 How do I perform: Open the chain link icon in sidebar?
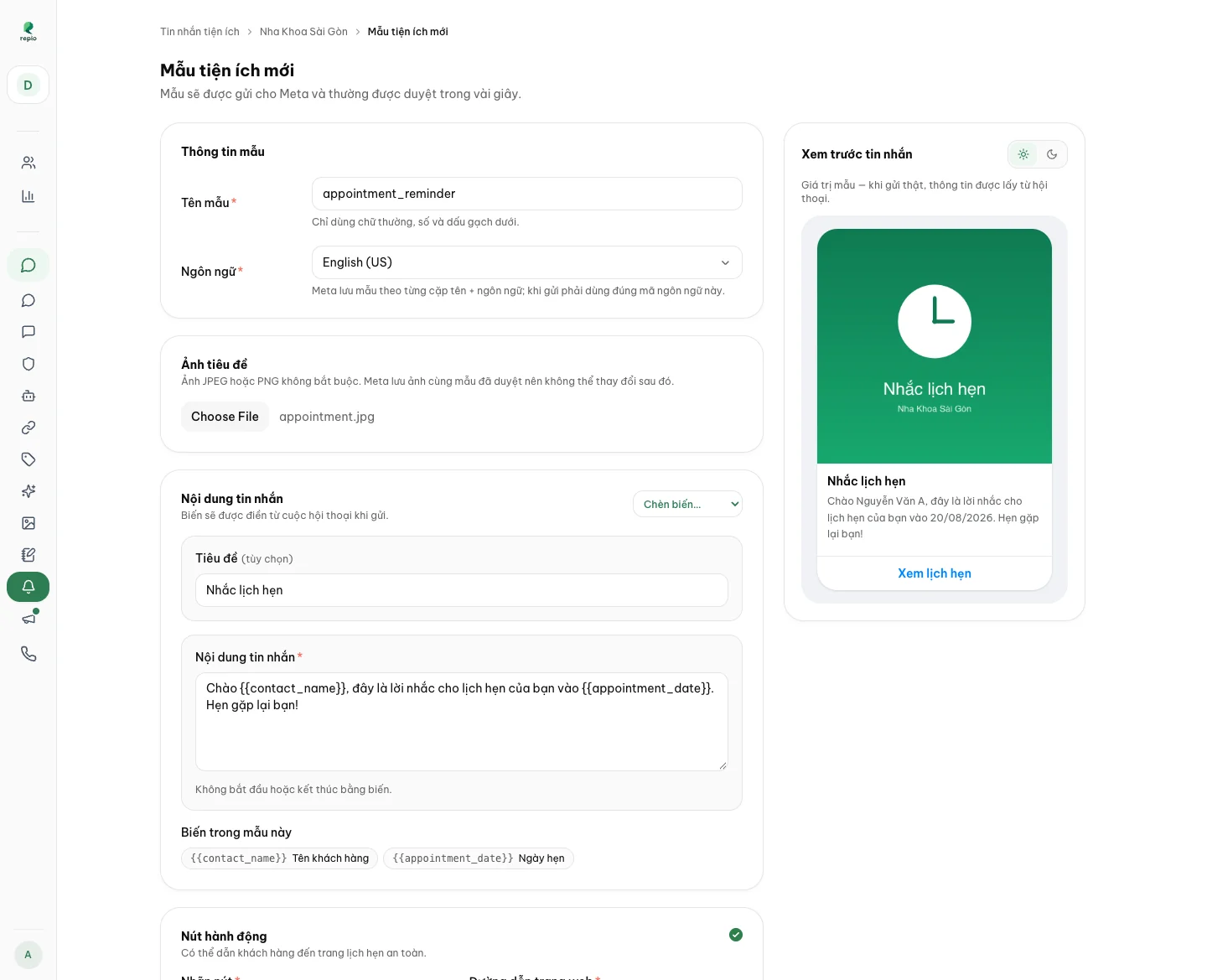(28, 428)
